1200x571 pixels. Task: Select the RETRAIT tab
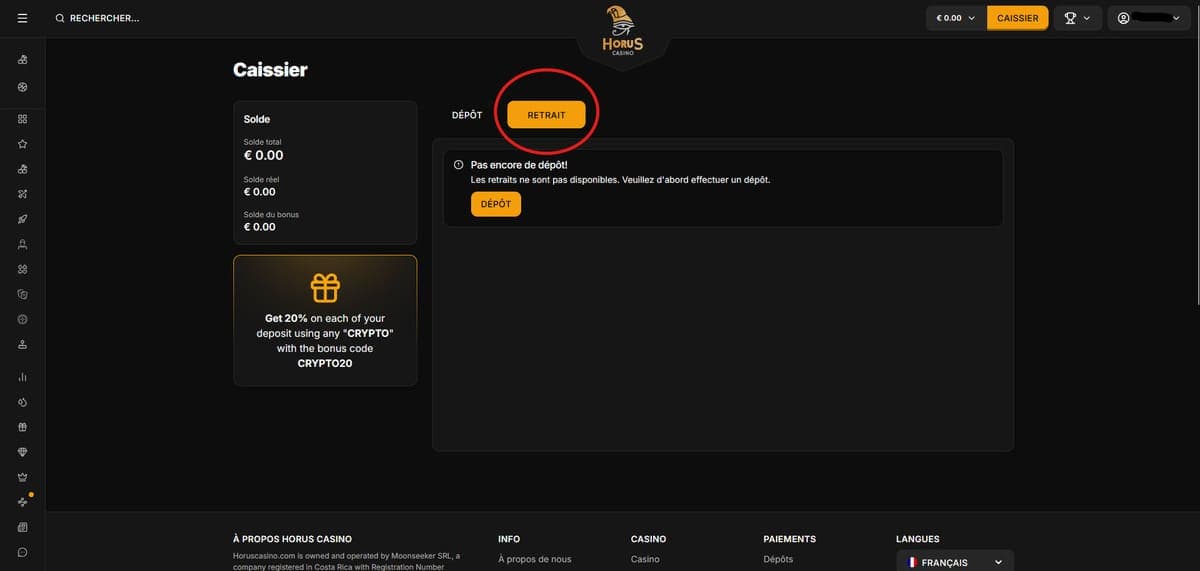(x=546, y=115)
